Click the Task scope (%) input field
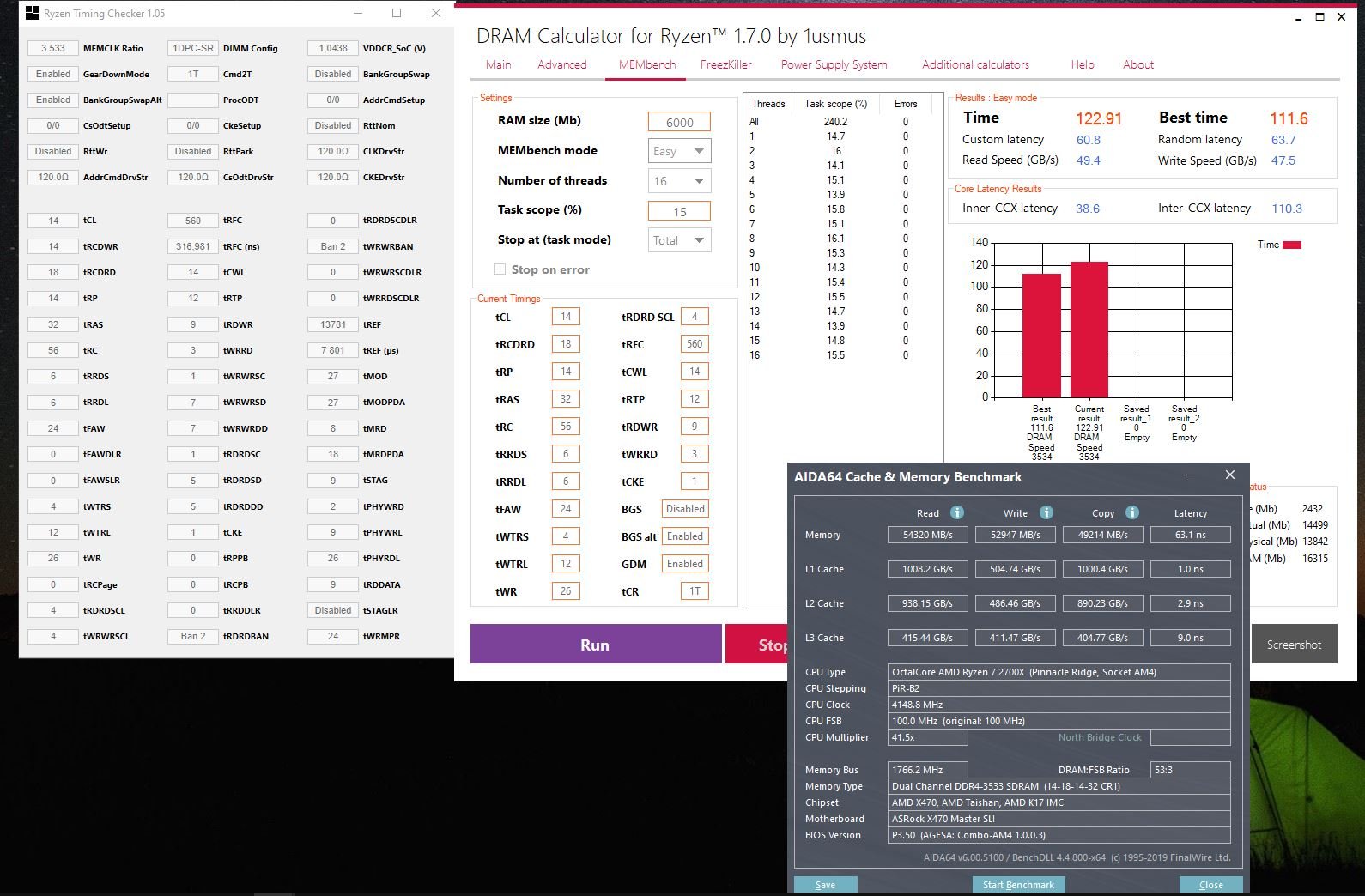Screen dimensions: 1365x896 tap(679, 211)
